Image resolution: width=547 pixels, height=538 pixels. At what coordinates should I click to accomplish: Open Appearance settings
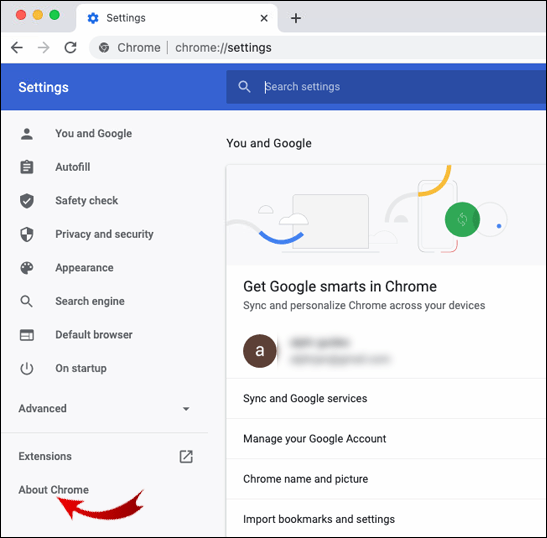pos(84,268)
